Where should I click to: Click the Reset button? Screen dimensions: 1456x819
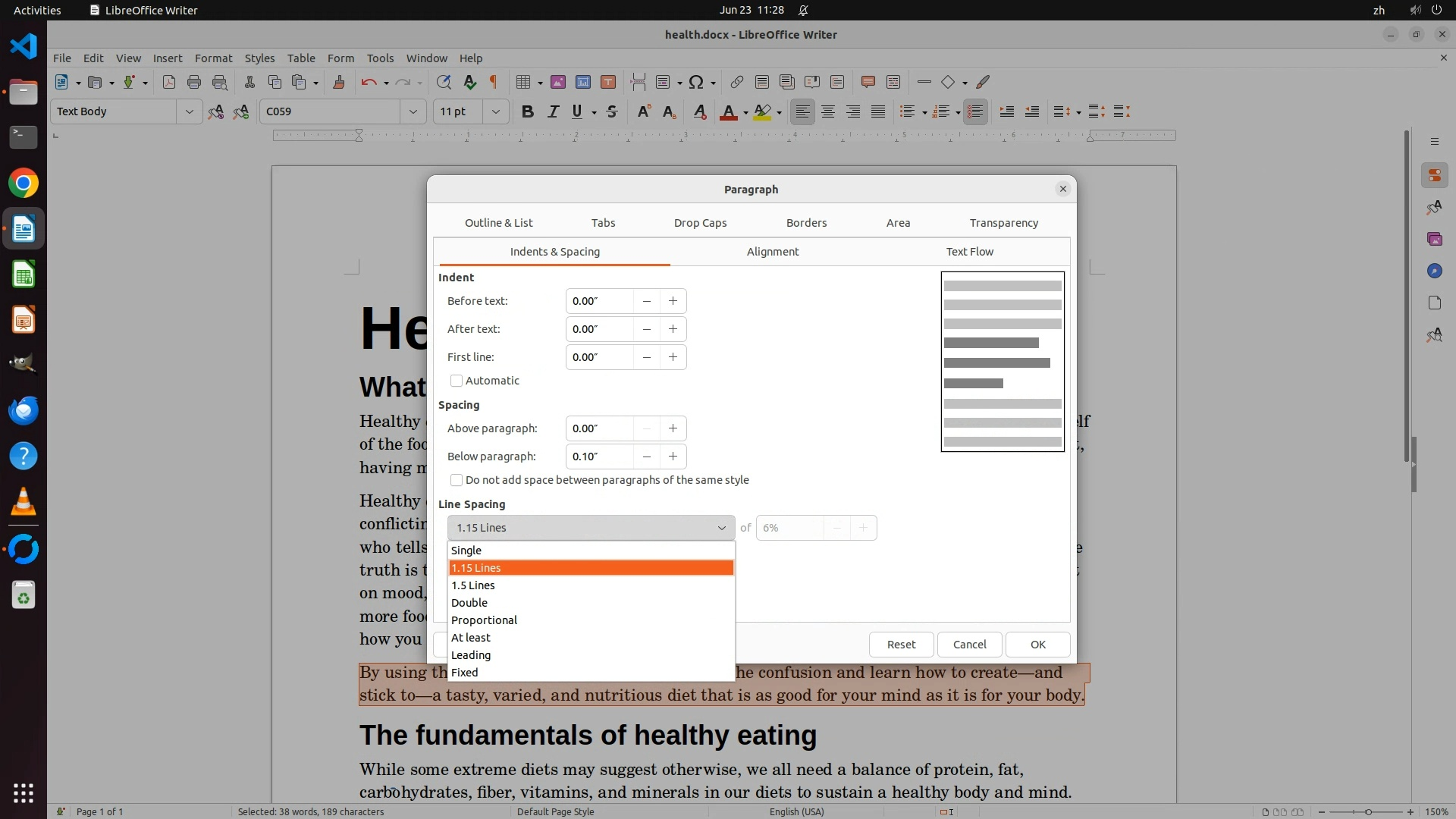(x=901, y=645)
